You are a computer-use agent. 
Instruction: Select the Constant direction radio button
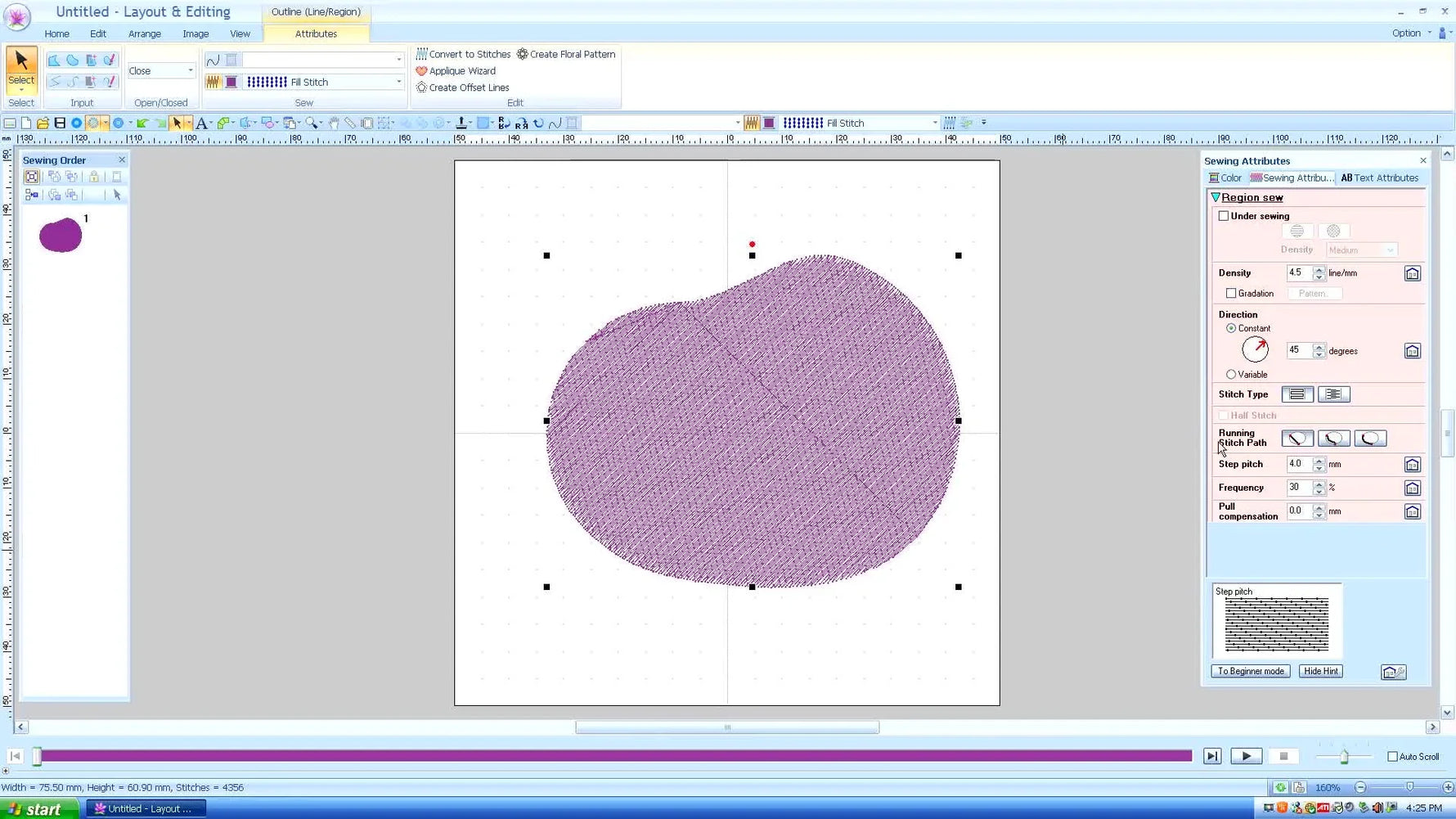[x=1231, y=328]
